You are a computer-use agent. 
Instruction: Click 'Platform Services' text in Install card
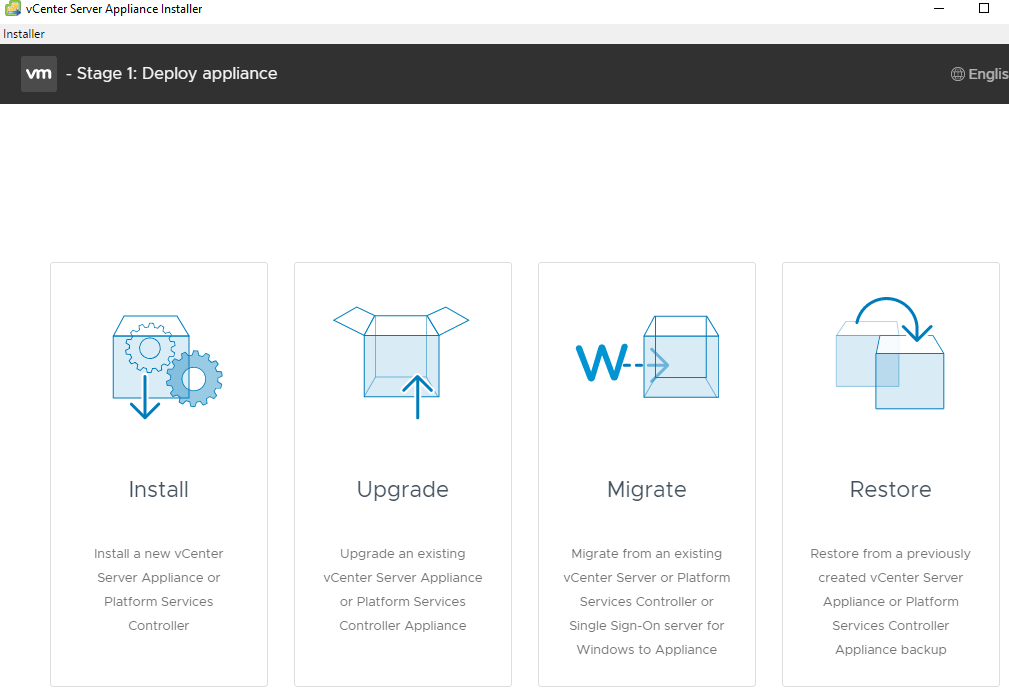158,602
